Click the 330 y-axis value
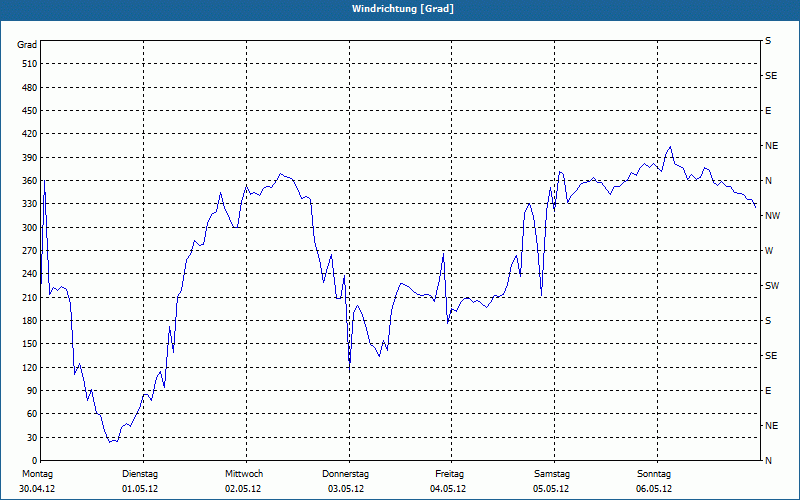This screenshot has width=800, height=500. pos(30,204)
